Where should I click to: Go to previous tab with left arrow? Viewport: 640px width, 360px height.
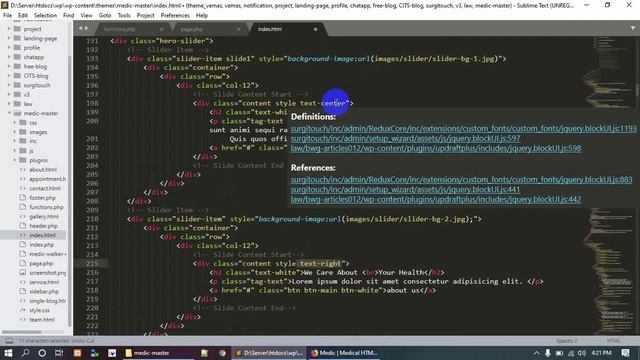(x=80, y=28)
